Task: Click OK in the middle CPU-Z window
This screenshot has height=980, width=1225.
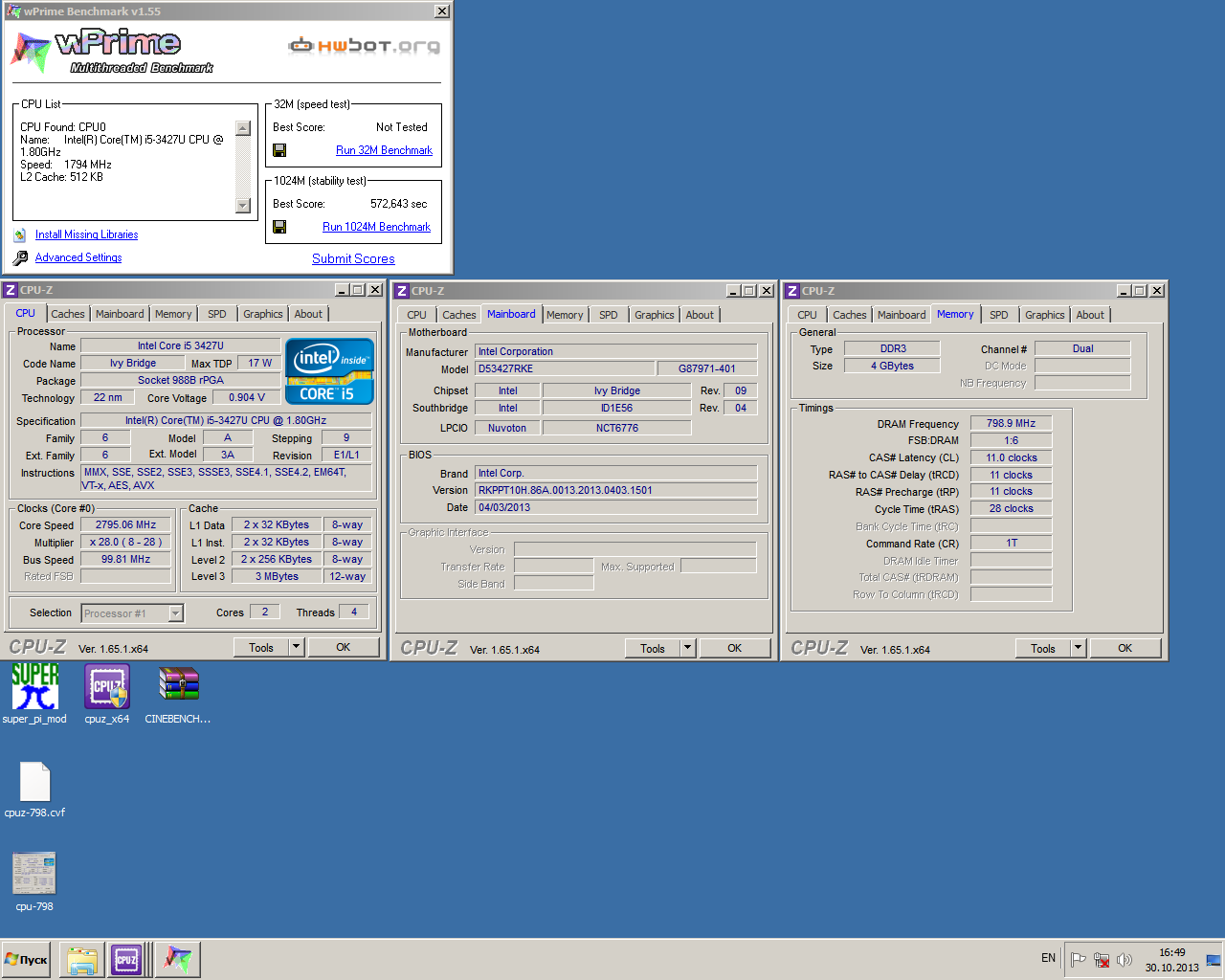Action: click(734, 648)
